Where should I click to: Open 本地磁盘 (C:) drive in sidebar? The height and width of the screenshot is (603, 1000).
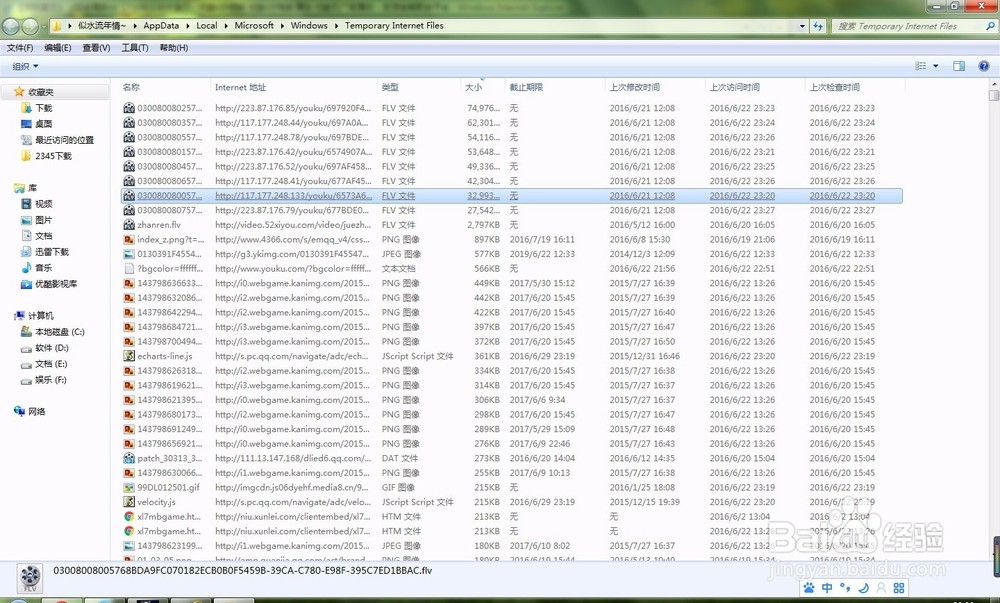tap(59, 332)
